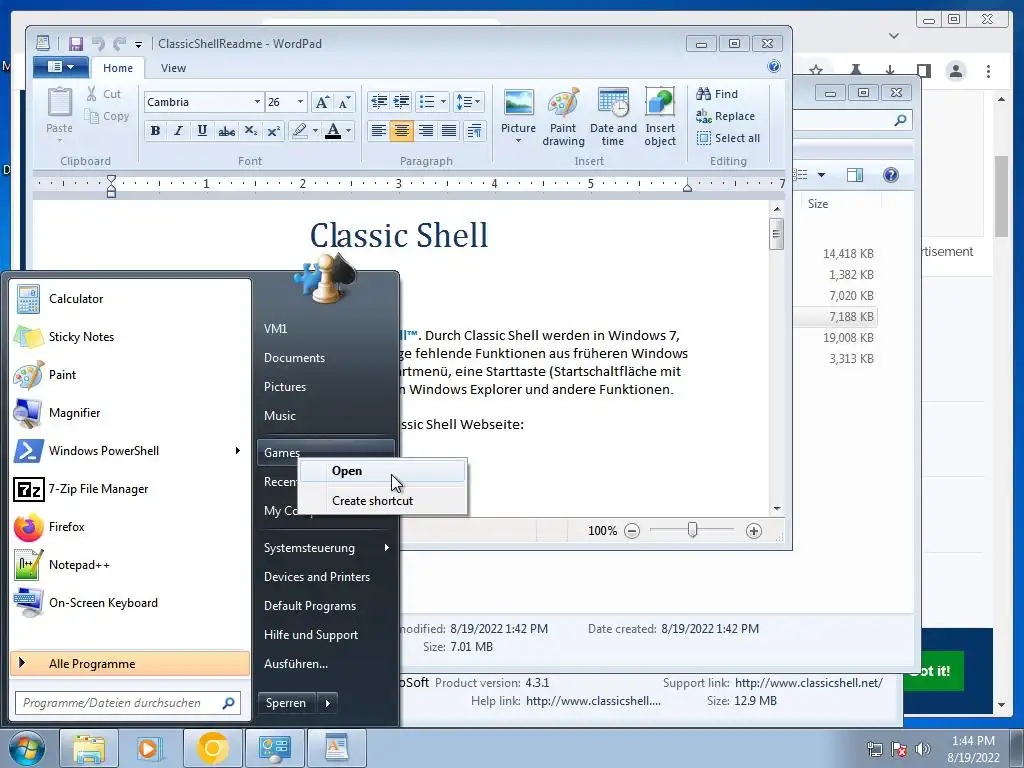Expand the line spacing dropdown

pyautogui.click(x=478, y=102)
